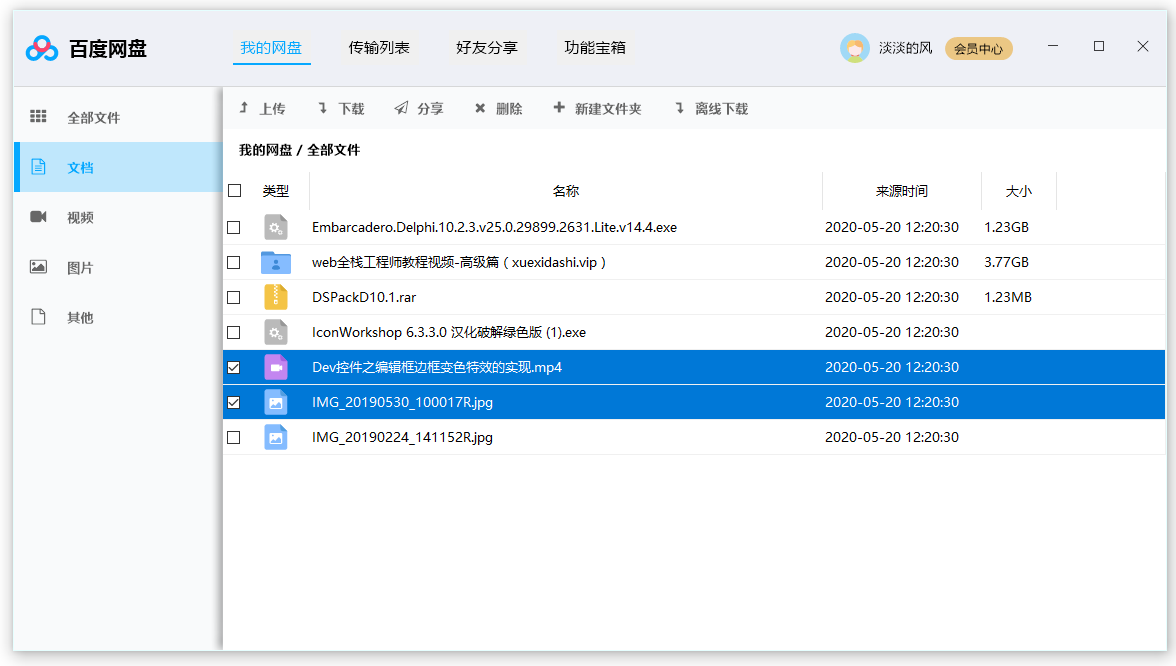
Task: Click the timestamp in the DSPackD10.1.rar row
Action: tap(892, 297)
